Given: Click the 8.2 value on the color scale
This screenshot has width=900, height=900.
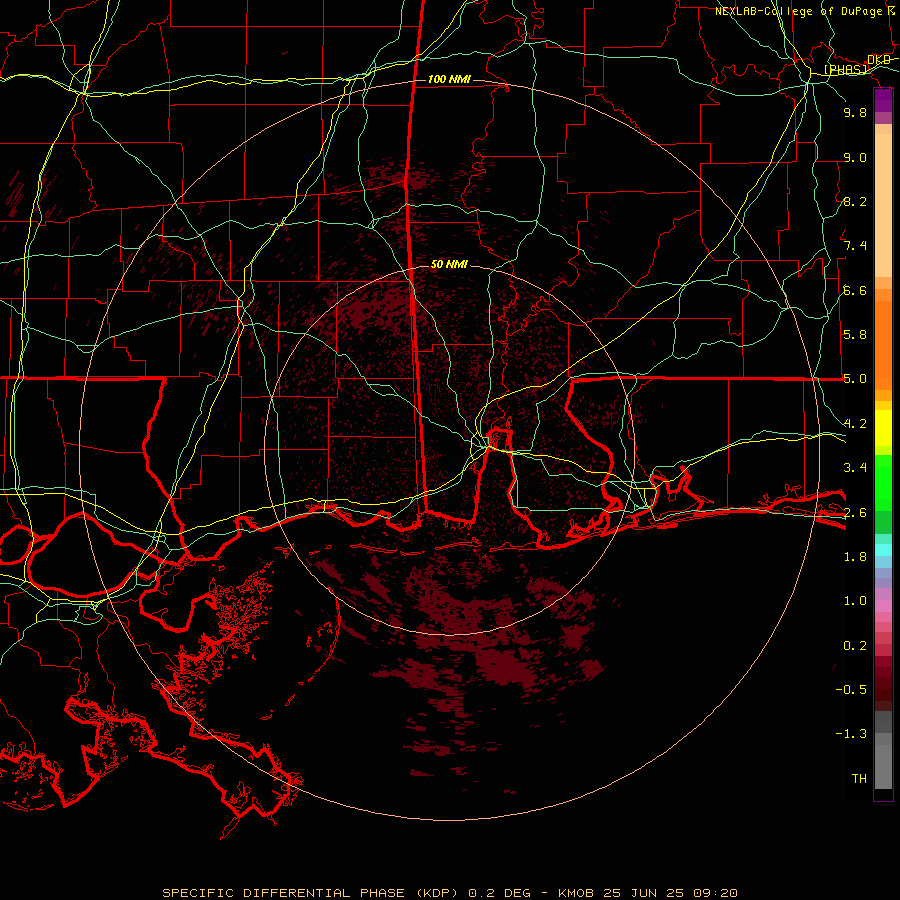Looking at the screenshot, I should (855, 201).
